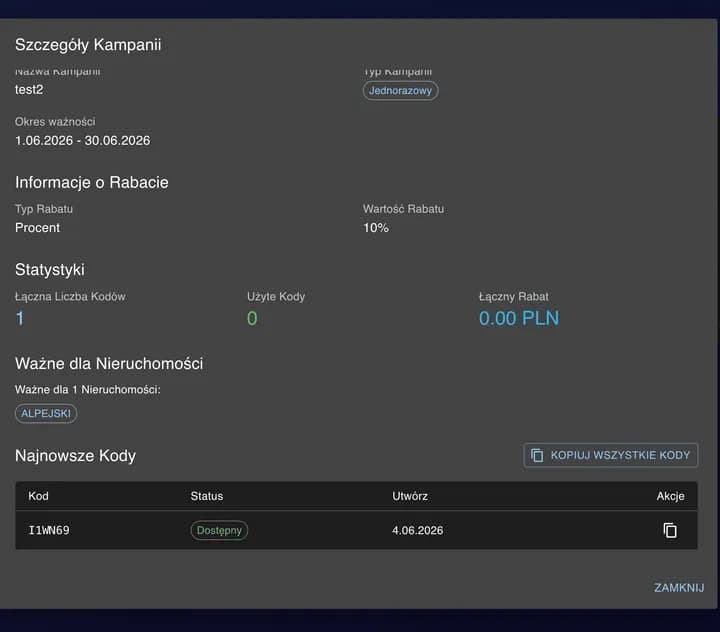
Task: Click the used codes count 0
Action: [252, 318]
